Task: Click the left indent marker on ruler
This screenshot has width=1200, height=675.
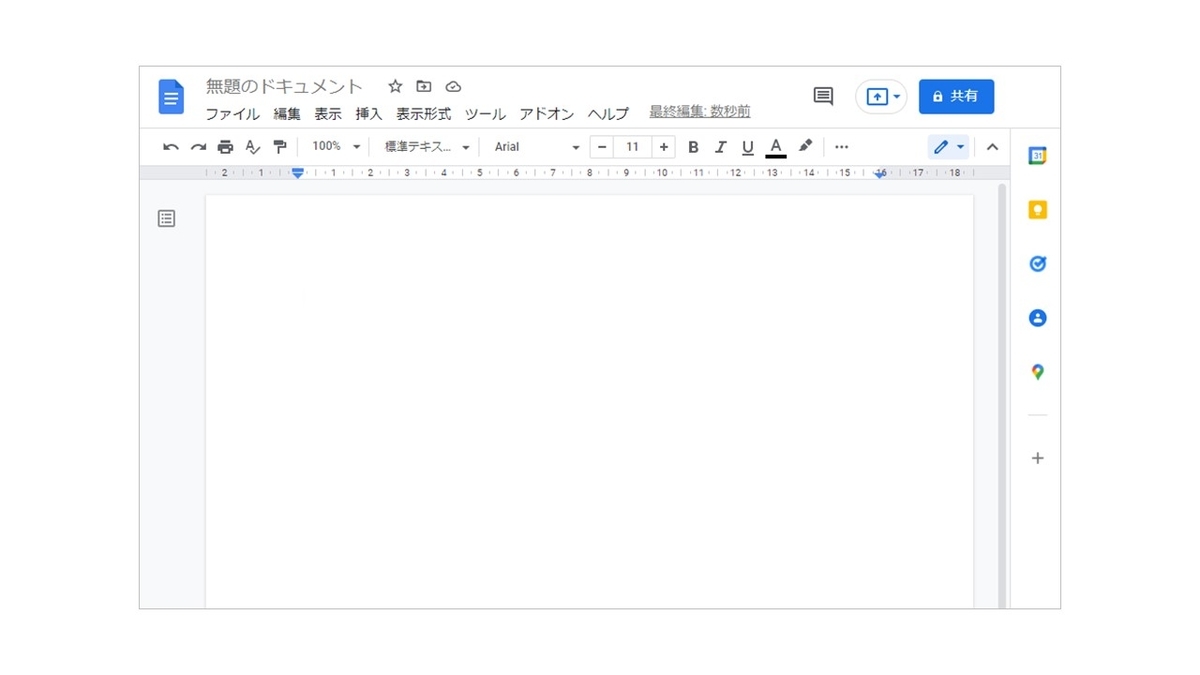Action: click(x=297, y=174)
